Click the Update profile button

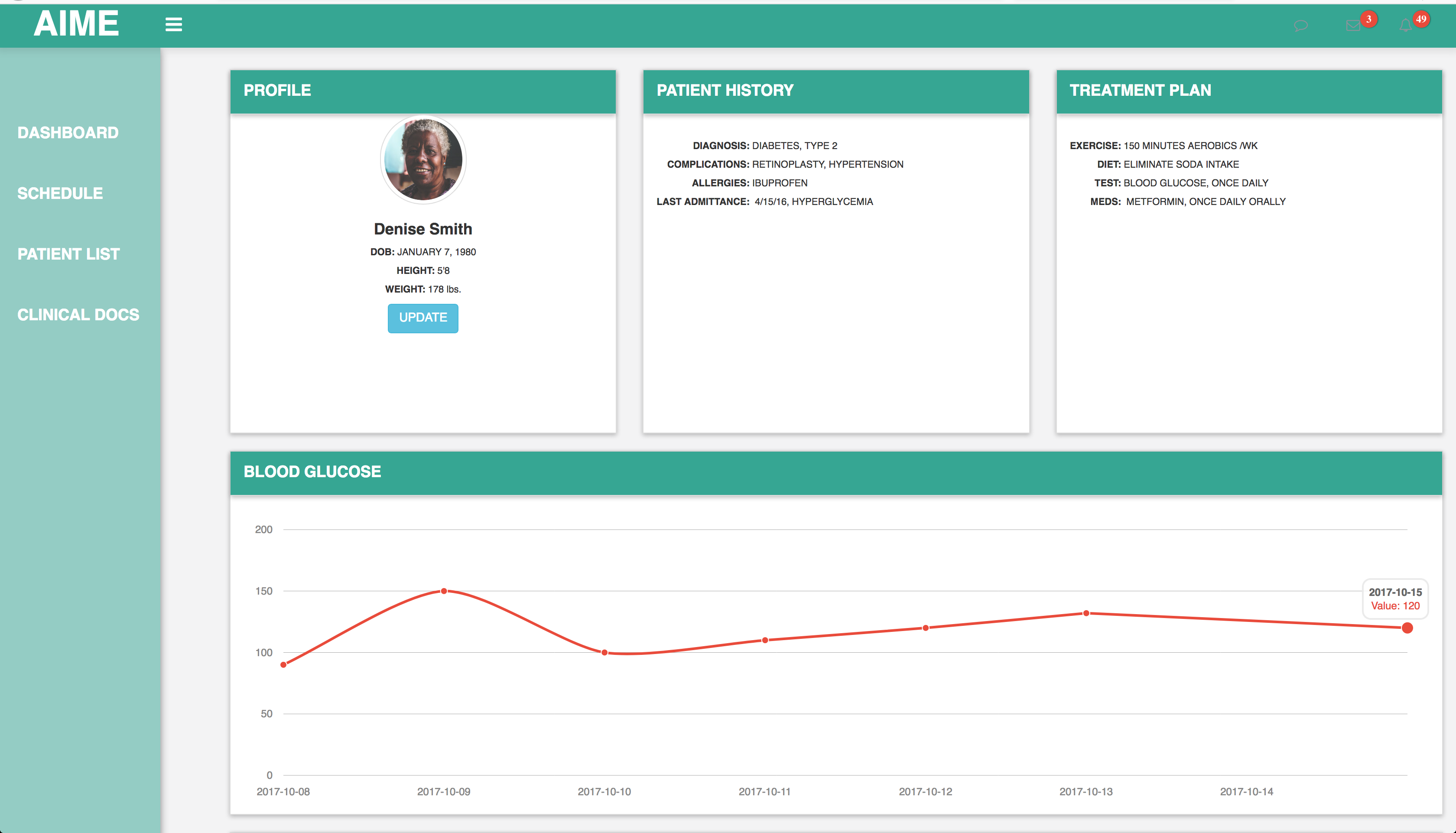(422, 318)
